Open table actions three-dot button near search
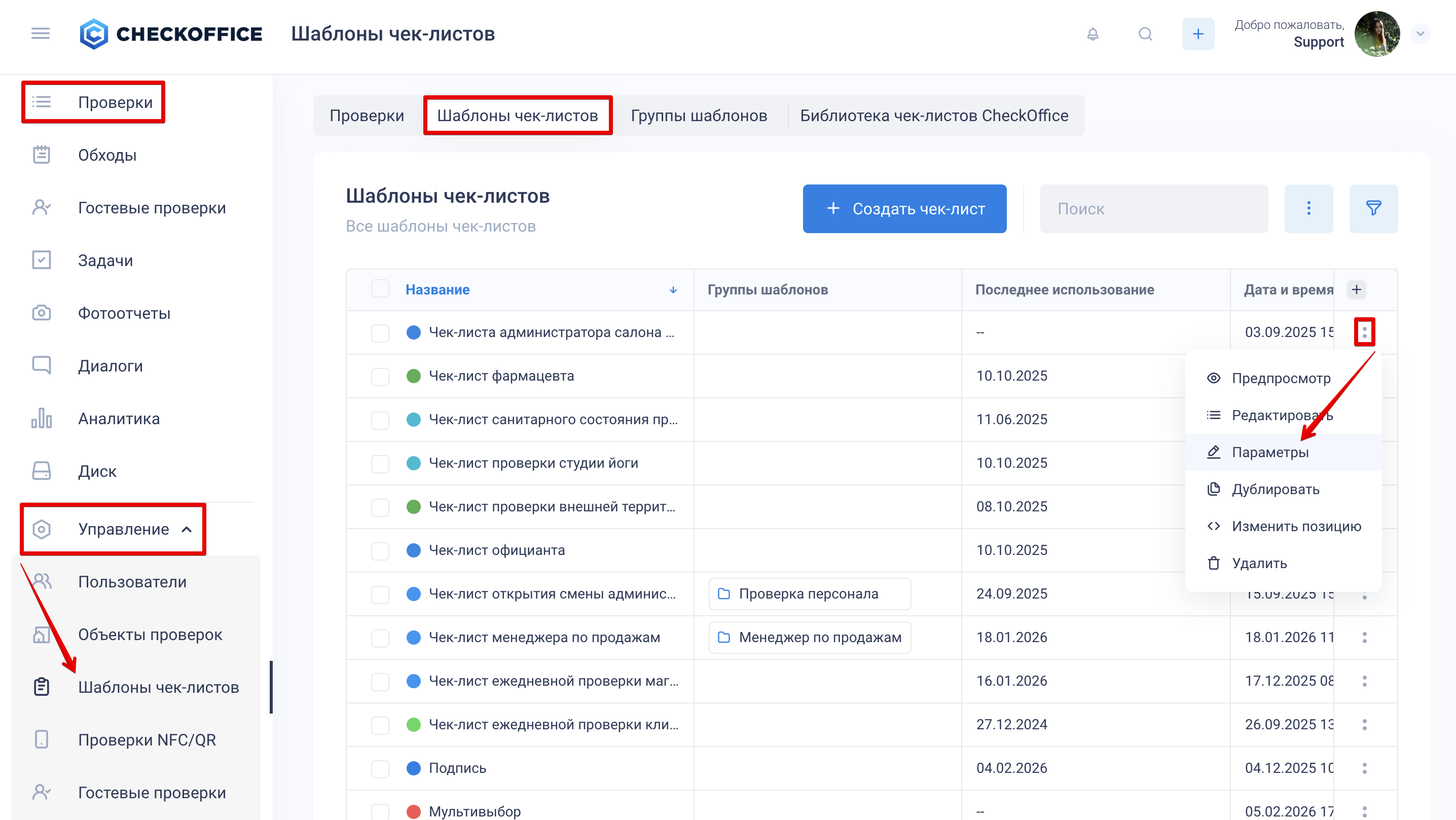The image size is (1456, 820). tap(1308, 208)
